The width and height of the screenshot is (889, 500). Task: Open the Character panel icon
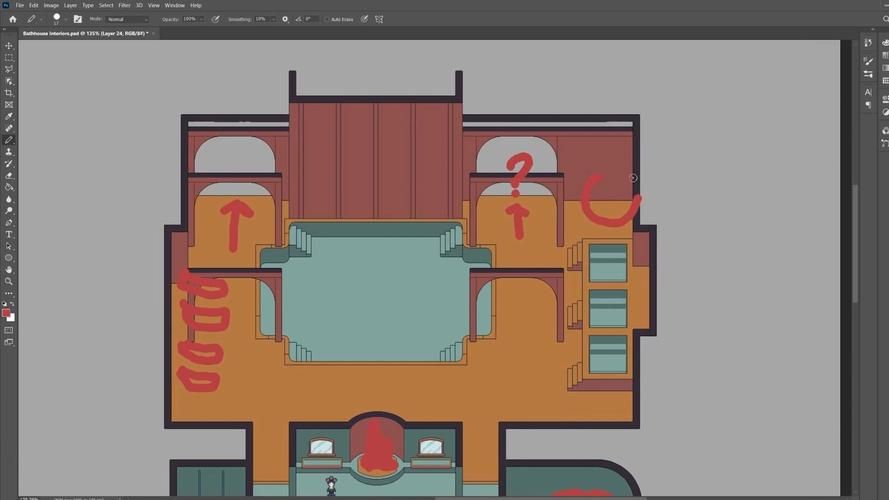(868, 91)
